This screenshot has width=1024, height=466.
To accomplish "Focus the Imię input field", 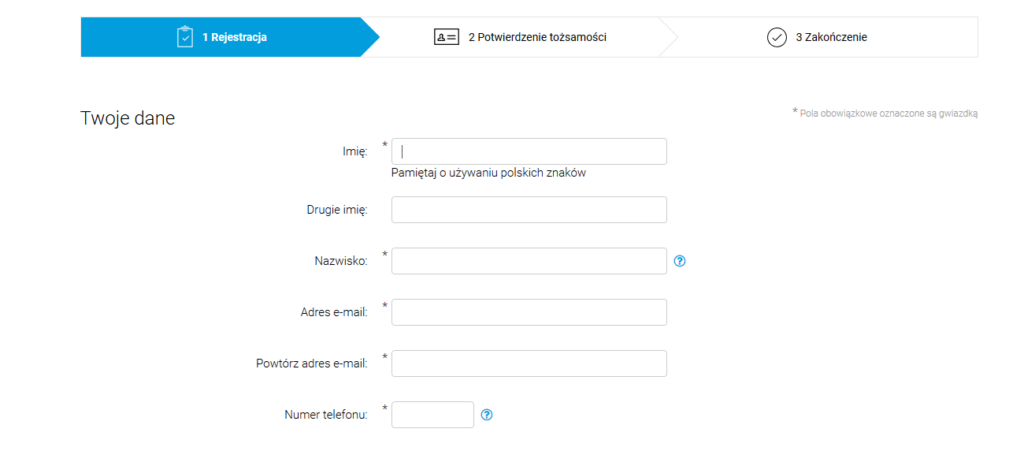I will [x=529, y=151].
